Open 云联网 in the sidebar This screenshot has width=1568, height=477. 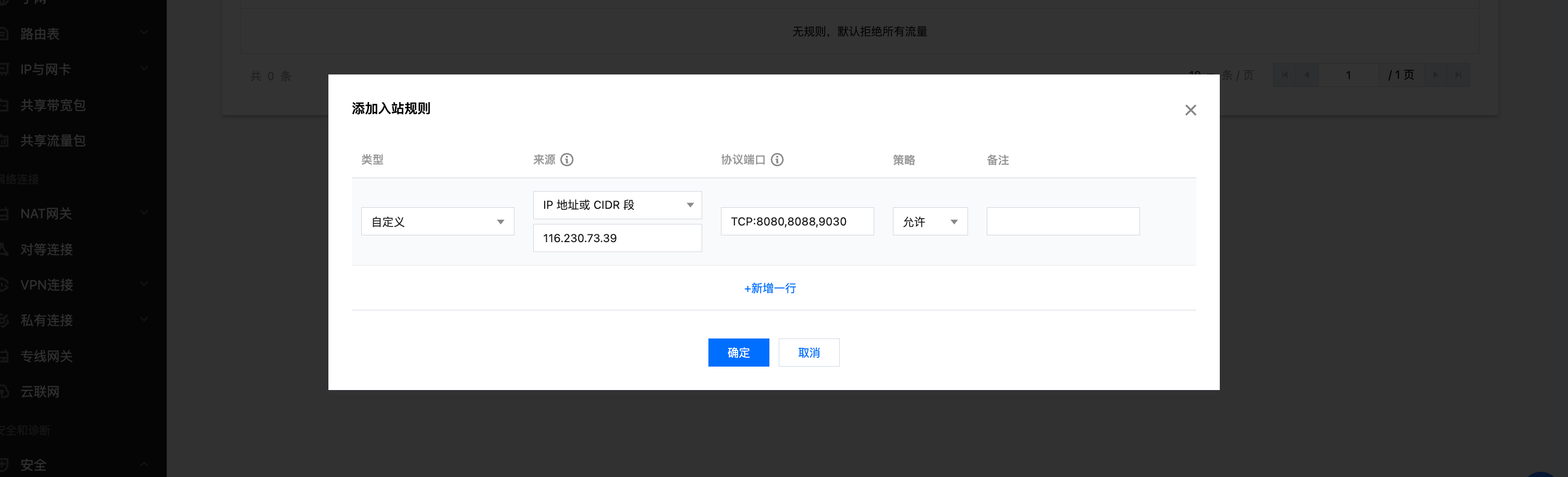tap(40, 391)
